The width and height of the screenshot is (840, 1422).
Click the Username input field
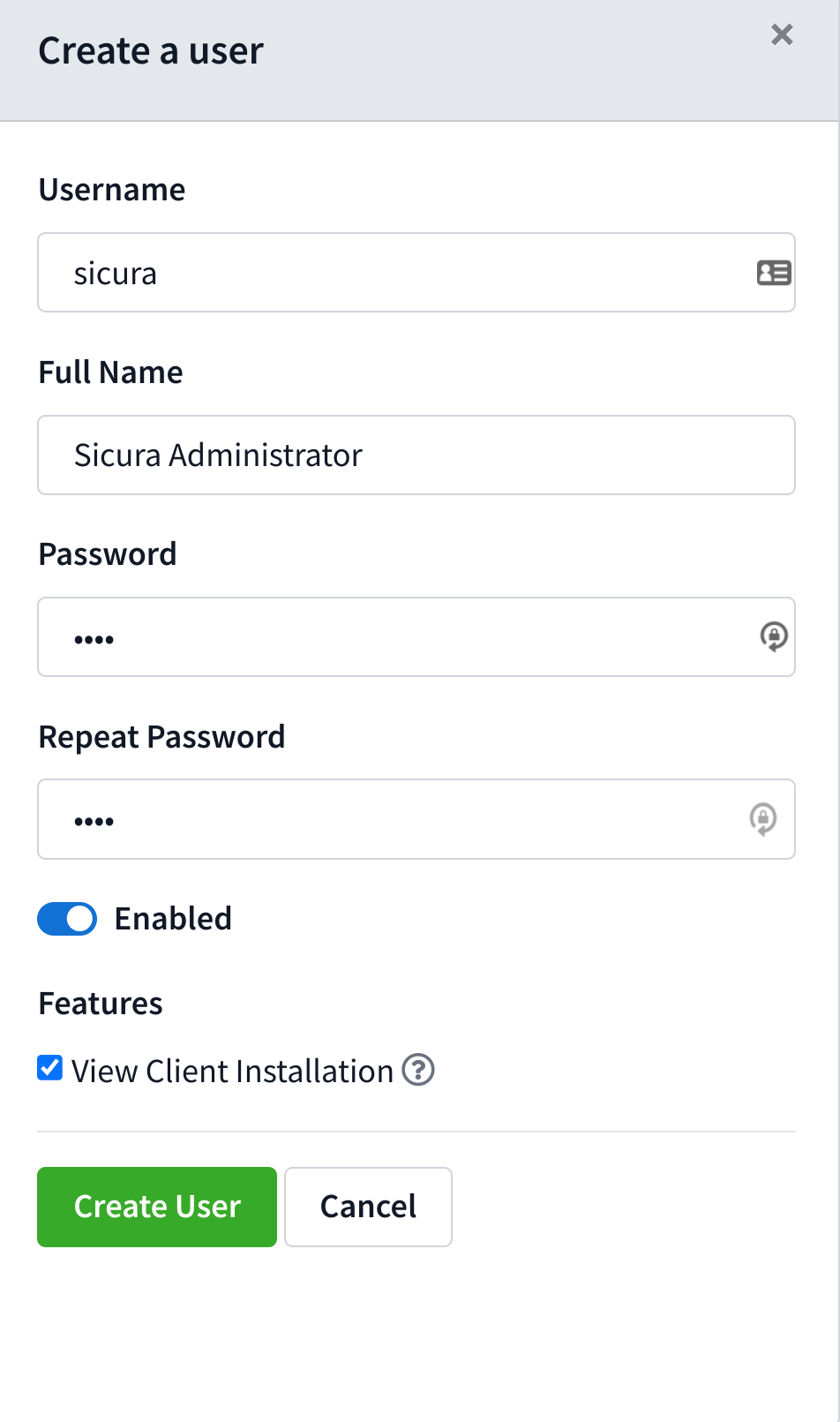point(397,273)
